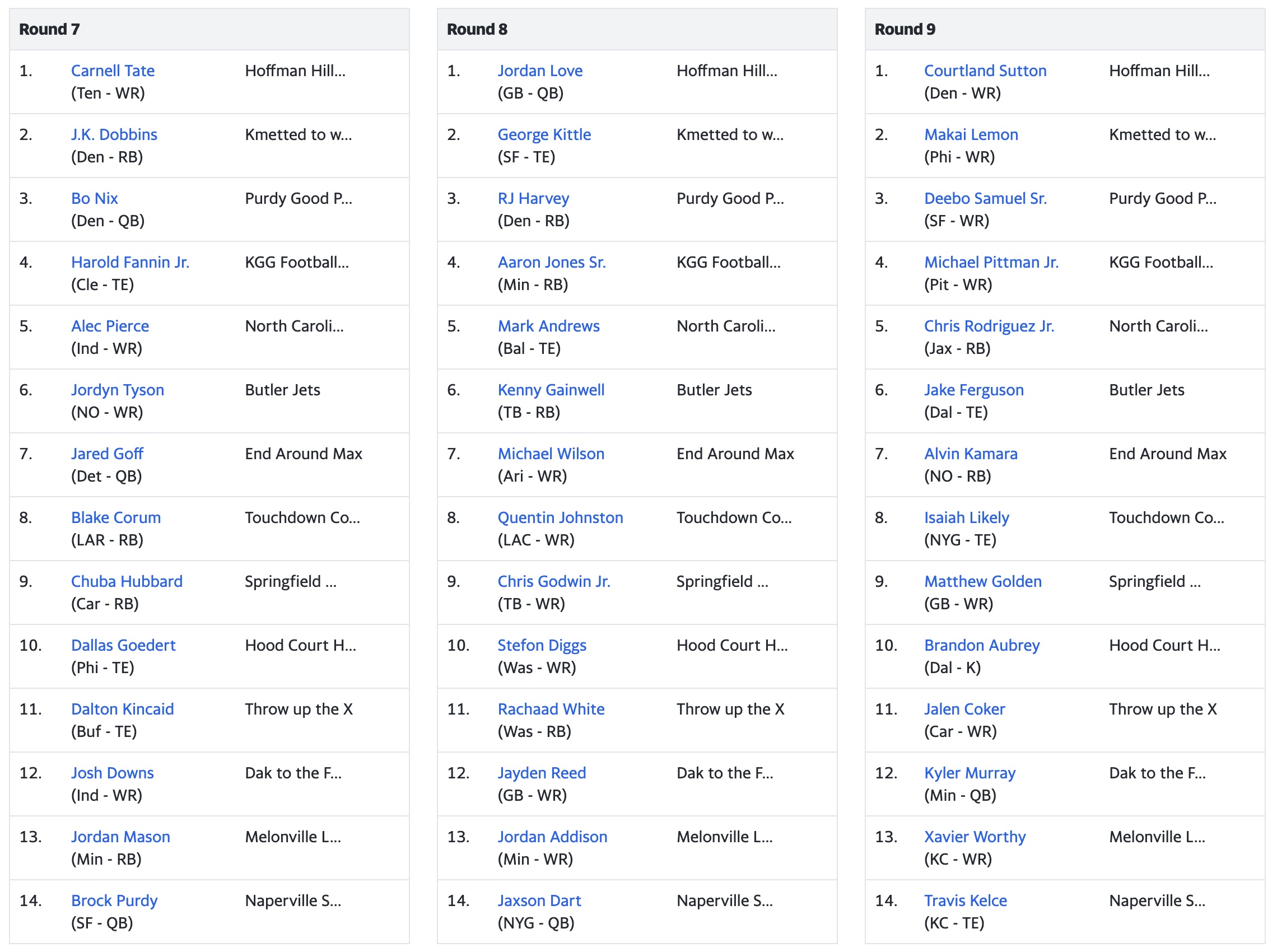Screen dimensions: 1277x952
Task: Click Butler Jets team in Round 9
Action: tap(1146, 390)
